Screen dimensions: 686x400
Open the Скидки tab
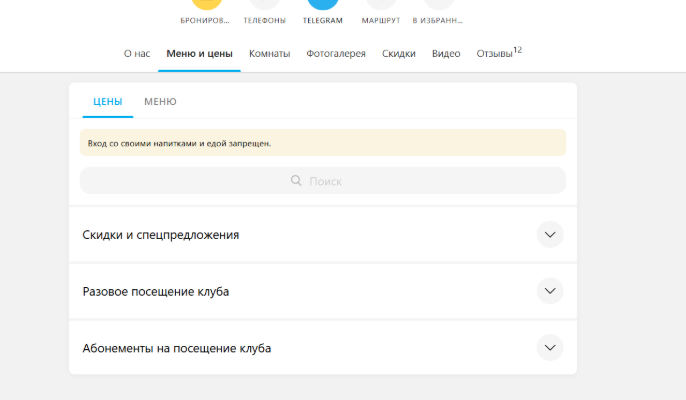(x=399, y=53)
